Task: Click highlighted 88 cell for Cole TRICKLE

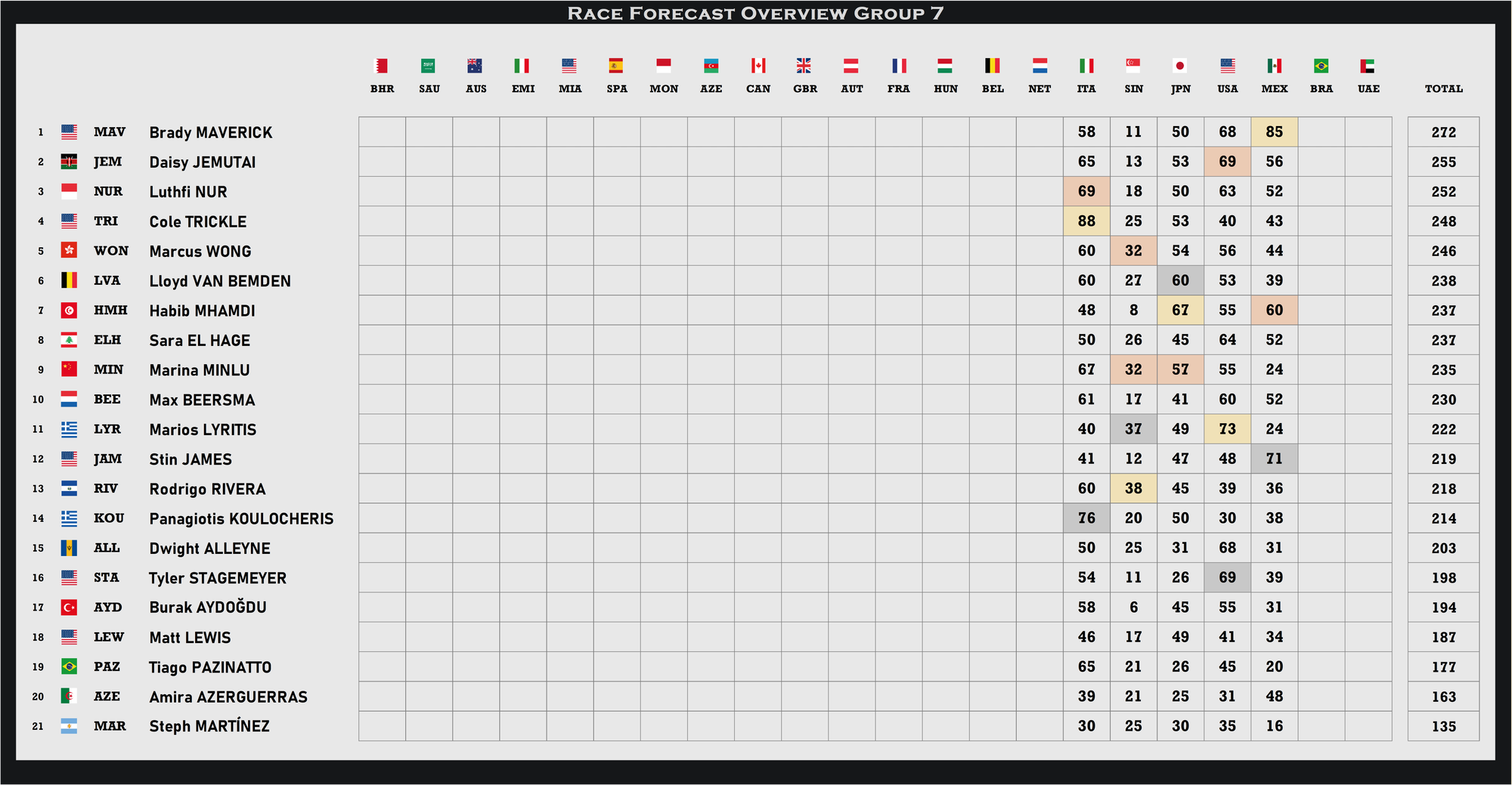Action: [1086, 221]
